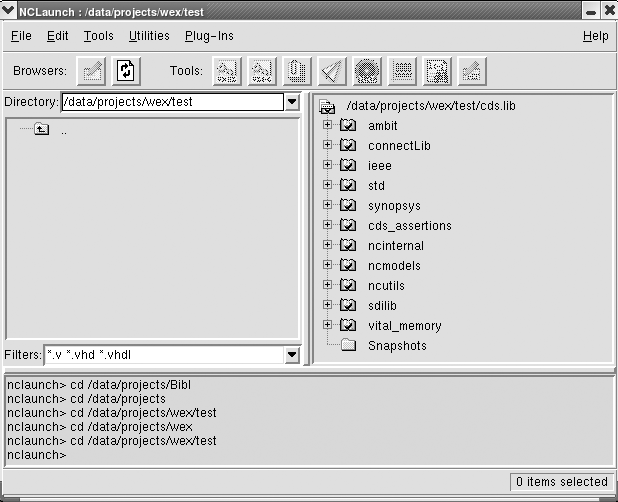Screen dimensions: 618x502
Task: Click the round disc tool icon
Action: pos(367,71)
